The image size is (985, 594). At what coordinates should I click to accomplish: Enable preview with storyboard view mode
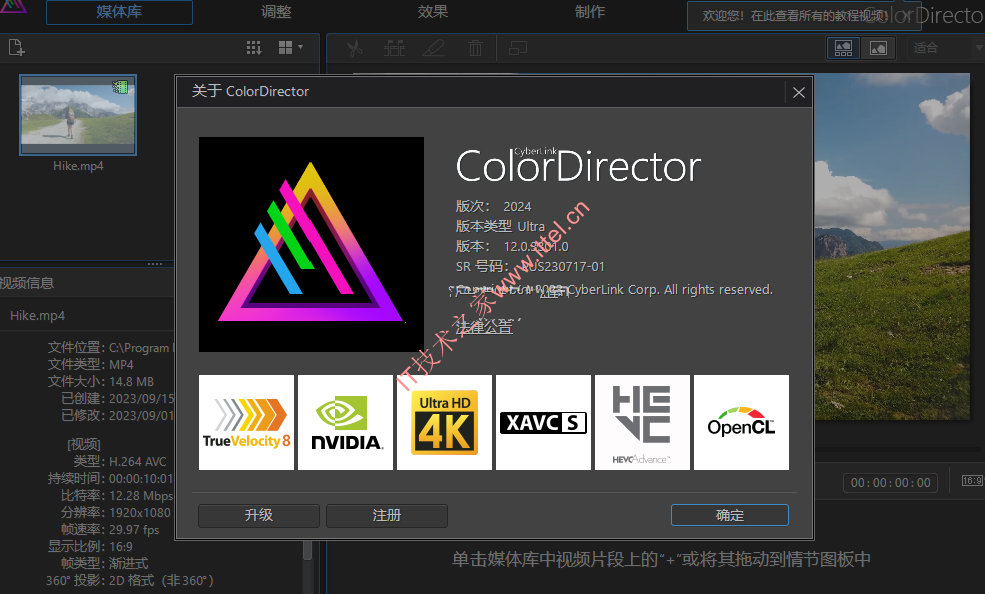point(843,48)
